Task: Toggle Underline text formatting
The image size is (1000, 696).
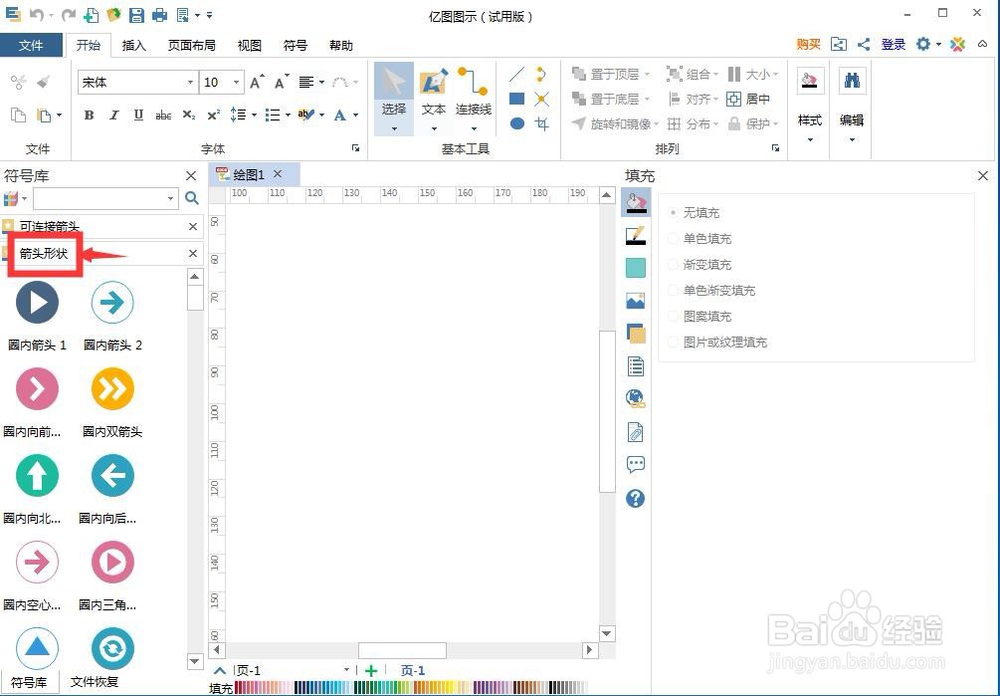Action: pyautogui.click(x=138, y=115)
